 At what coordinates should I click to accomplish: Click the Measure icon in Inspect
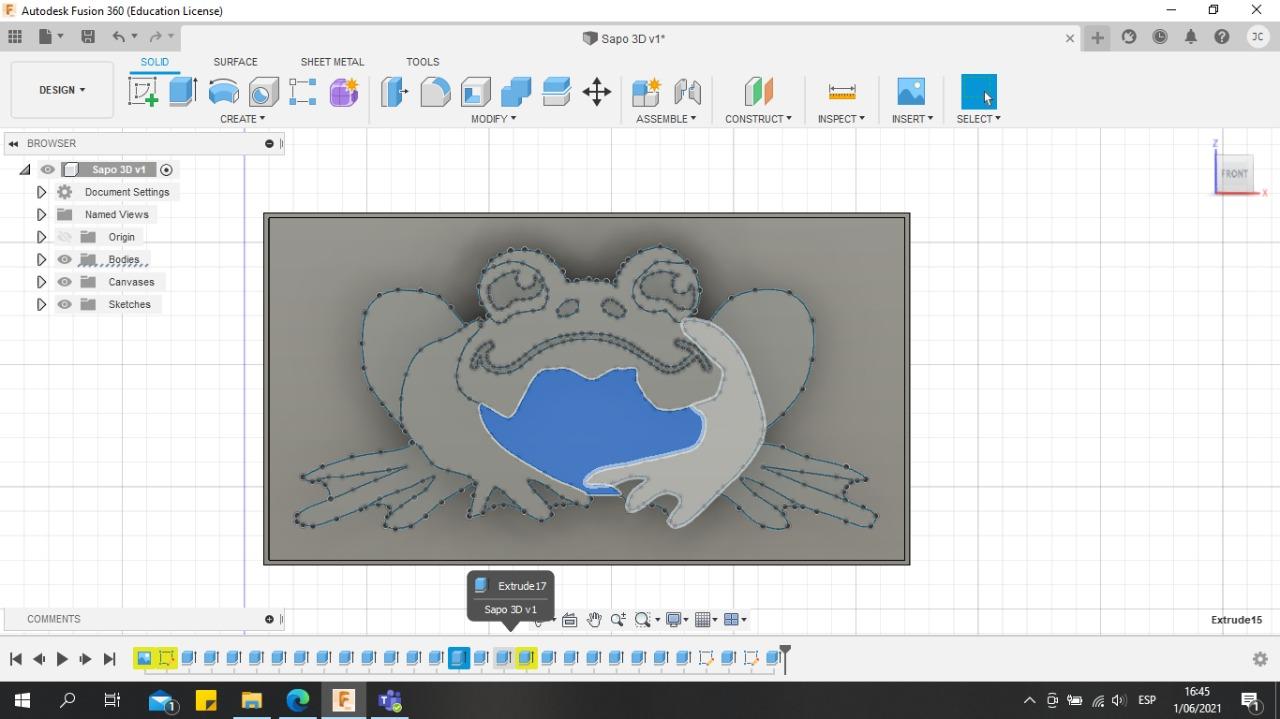[842, 92]
